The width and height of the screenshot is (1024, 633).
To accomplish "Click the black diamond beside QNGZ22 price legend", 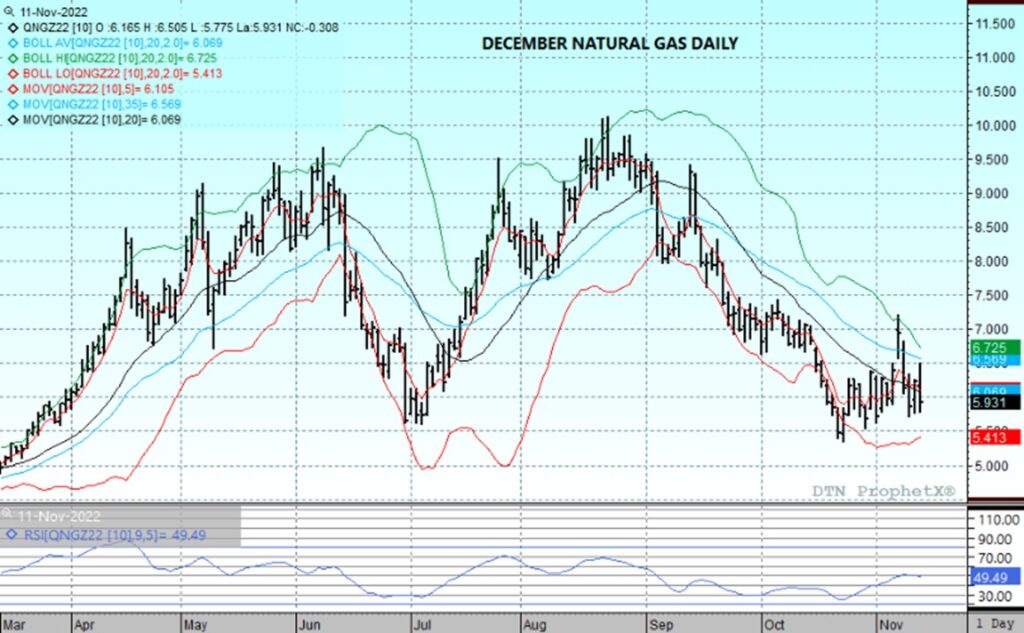I will (x=8, y=28).
